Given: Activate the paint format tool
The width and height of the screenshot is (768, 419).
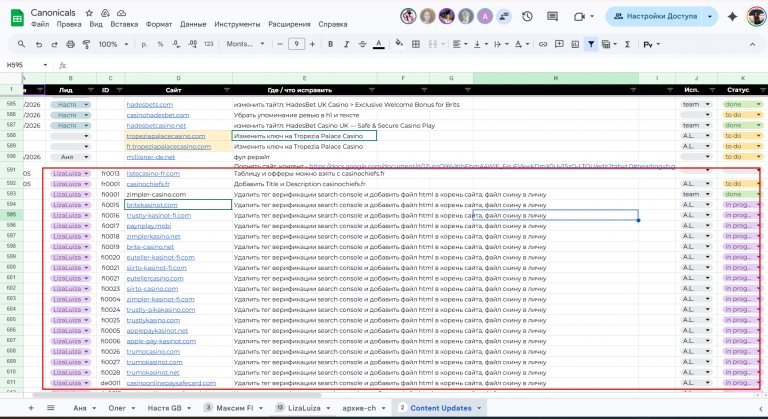Looking at the screenshot, I should [86, 44].
